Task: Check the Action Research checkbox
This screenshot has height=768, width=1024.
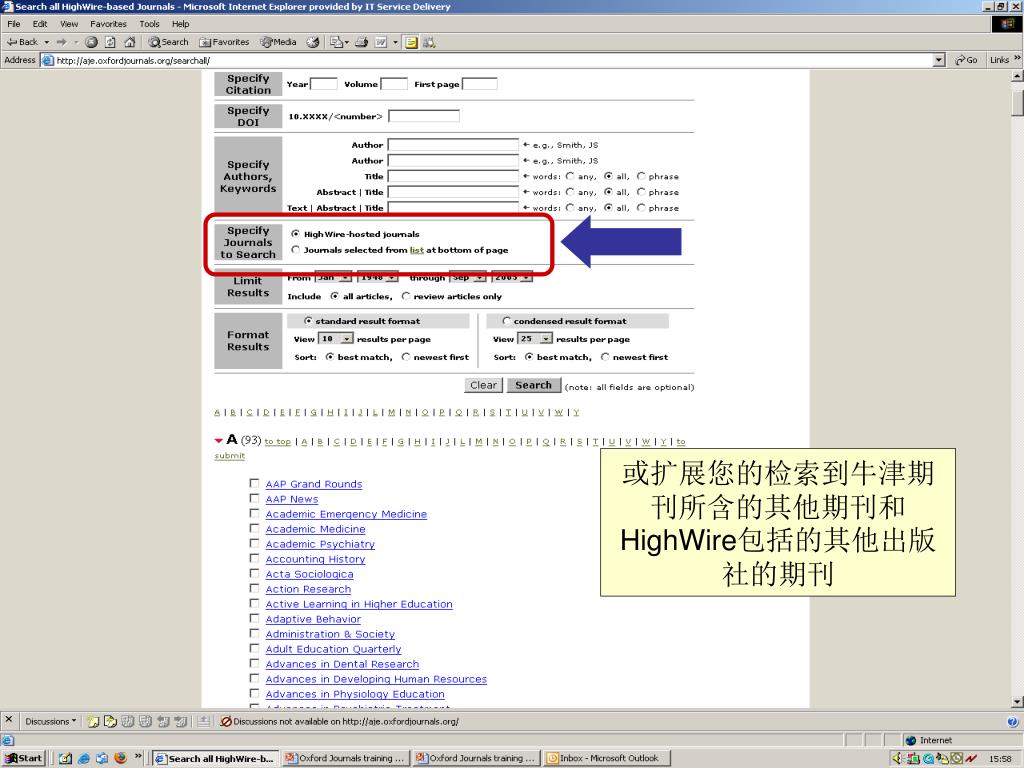Action: pyautogui.click(x=254, y=588)
